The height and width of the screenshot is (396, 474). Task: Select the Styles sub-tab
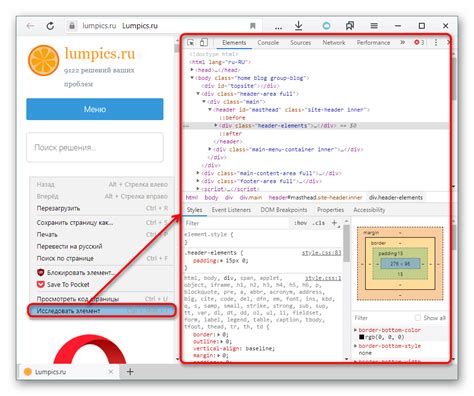(x=194, y=210)
